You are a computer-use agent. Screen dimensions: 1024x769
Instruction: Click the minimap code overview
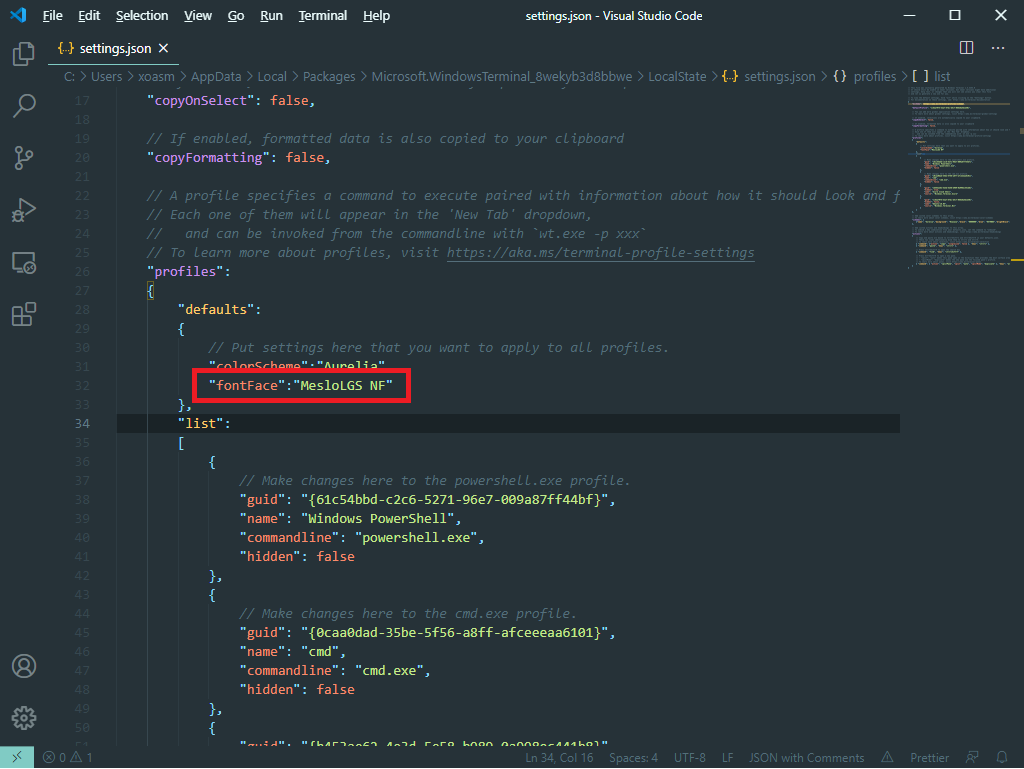pos(960,176)
